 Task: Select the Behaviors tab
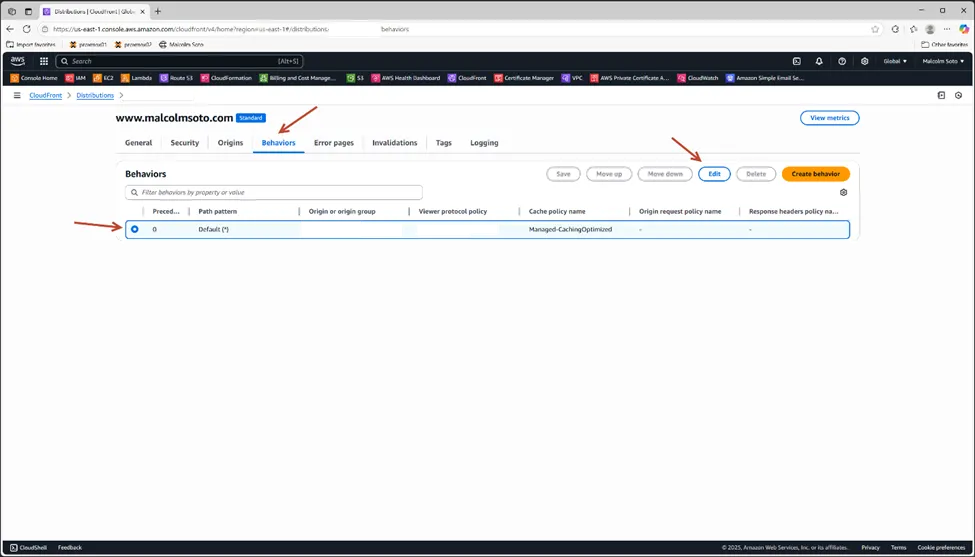[279, 142]
